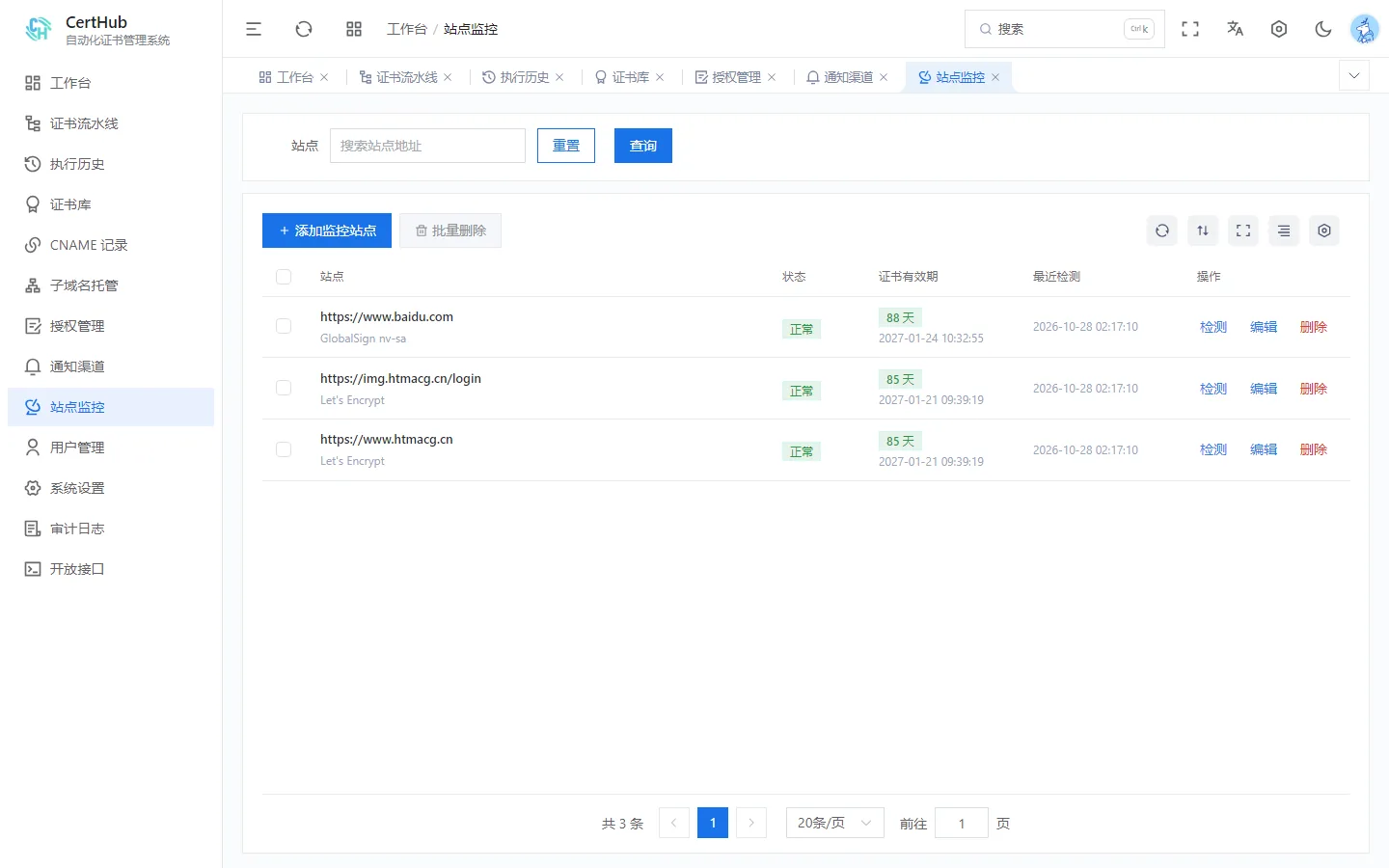
Task: Close the 通知渠道 tab
Action: (884, 77)
